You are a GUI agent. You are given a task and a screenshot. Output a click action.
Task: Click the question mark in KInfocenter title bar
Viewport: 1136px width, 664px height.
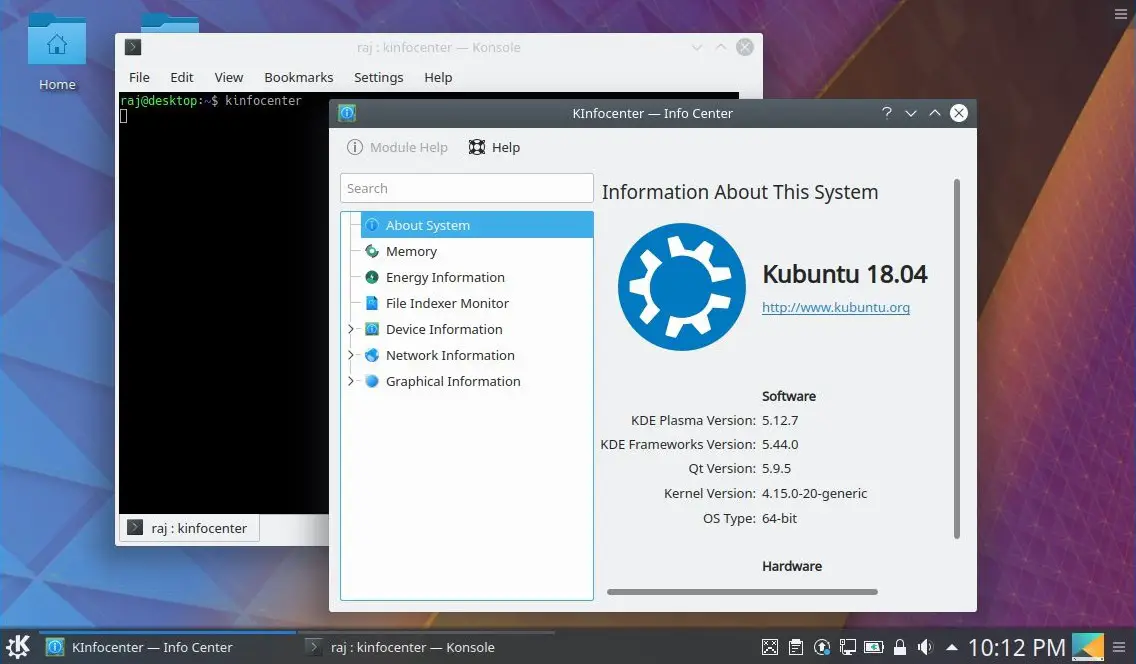(887, 113)
